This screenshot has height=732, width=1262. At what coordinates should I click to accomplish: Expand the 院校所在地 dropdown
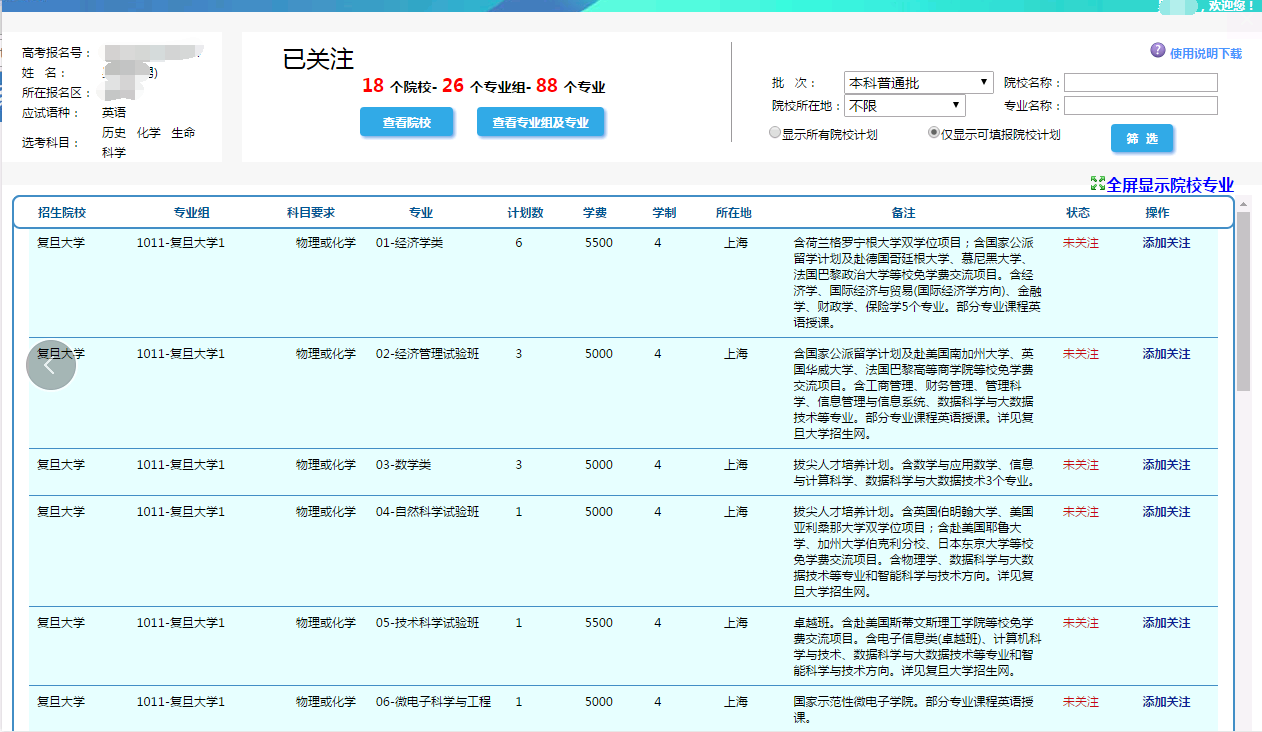point(905,105)
